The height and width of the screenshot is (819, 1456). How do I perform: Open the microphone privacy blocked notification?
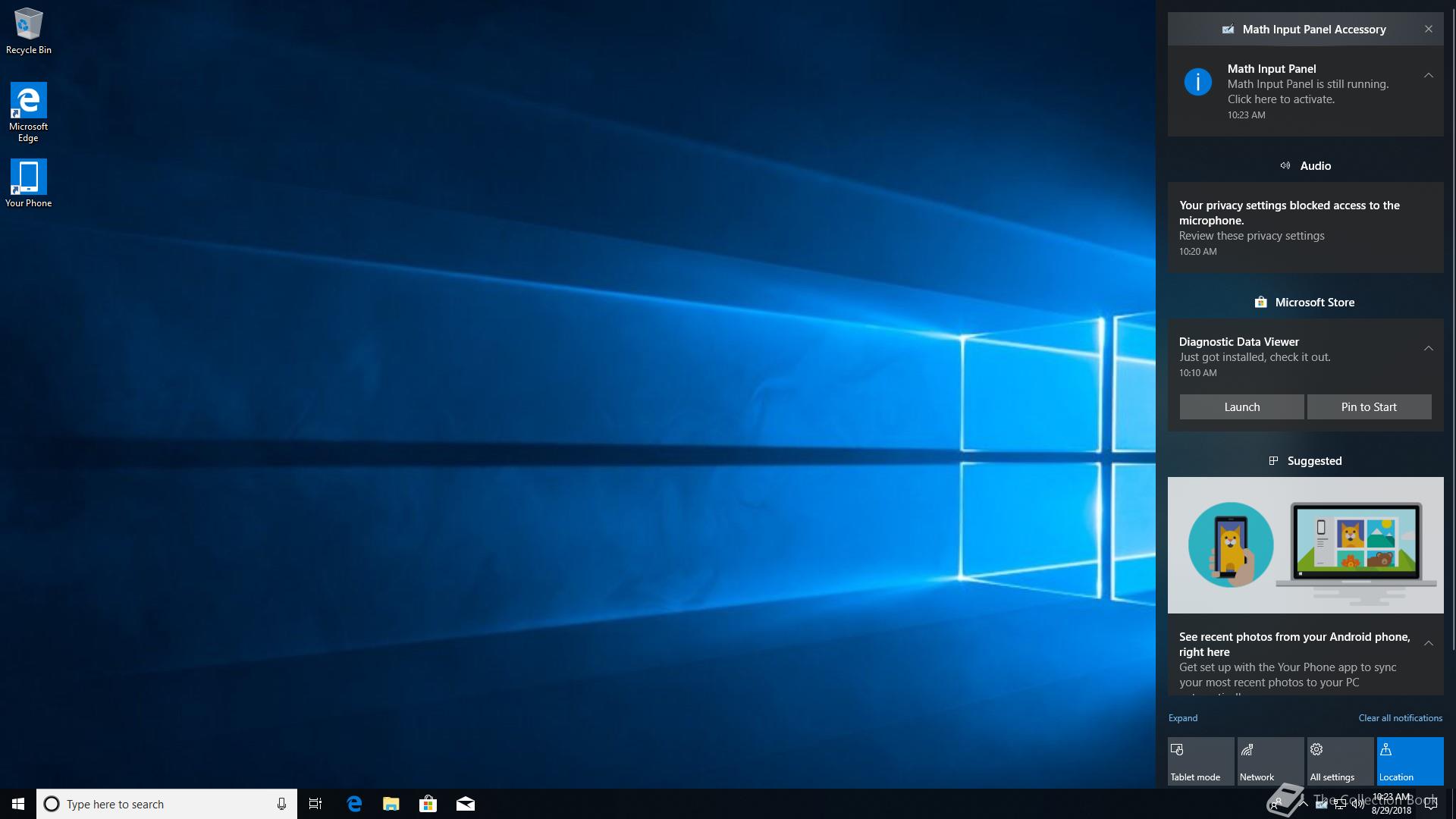pos(1306,227)
